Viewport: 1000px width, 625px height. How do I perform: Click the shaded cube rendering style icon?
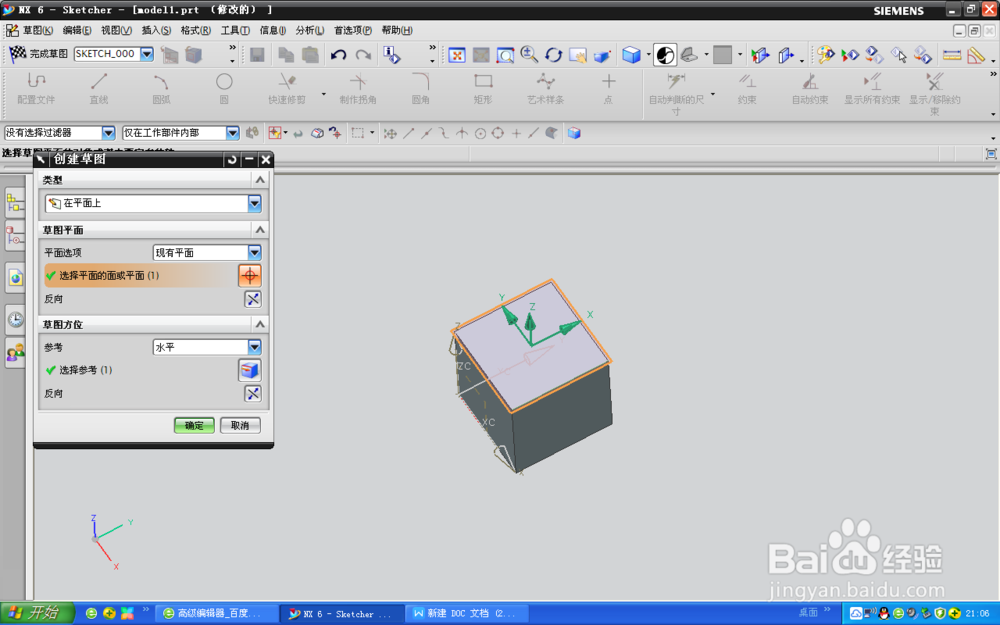pos(631,55)
